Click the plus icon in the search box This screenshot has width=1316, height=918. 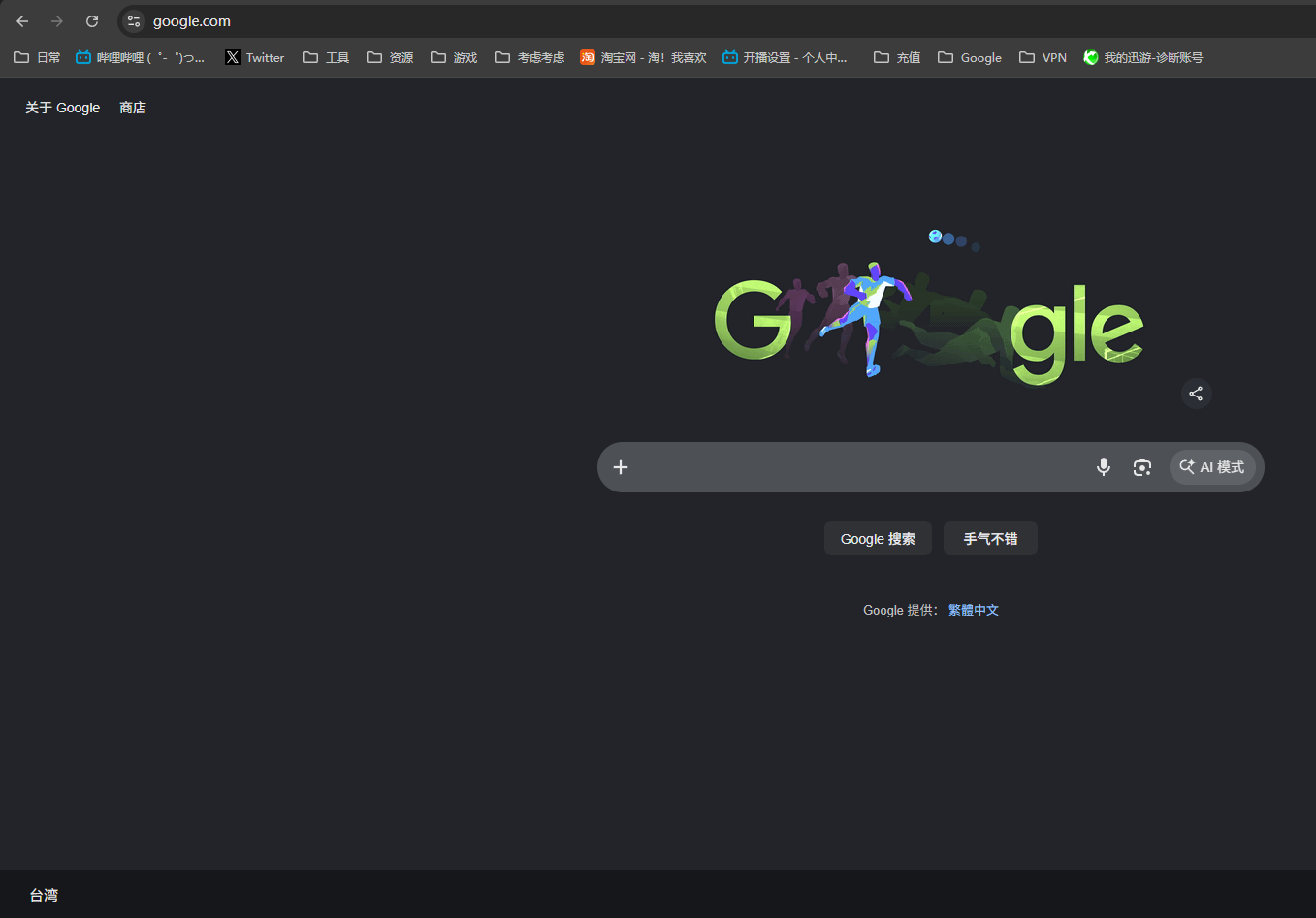pyautogui.click(x=621, y=467)
